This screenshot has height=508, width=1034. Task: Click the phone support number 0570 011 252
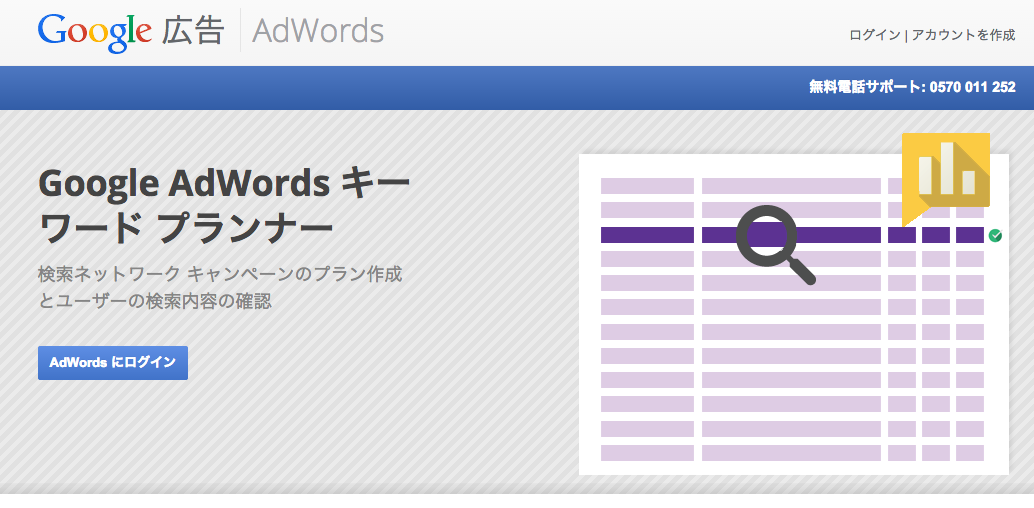click(x=973, y=87)
